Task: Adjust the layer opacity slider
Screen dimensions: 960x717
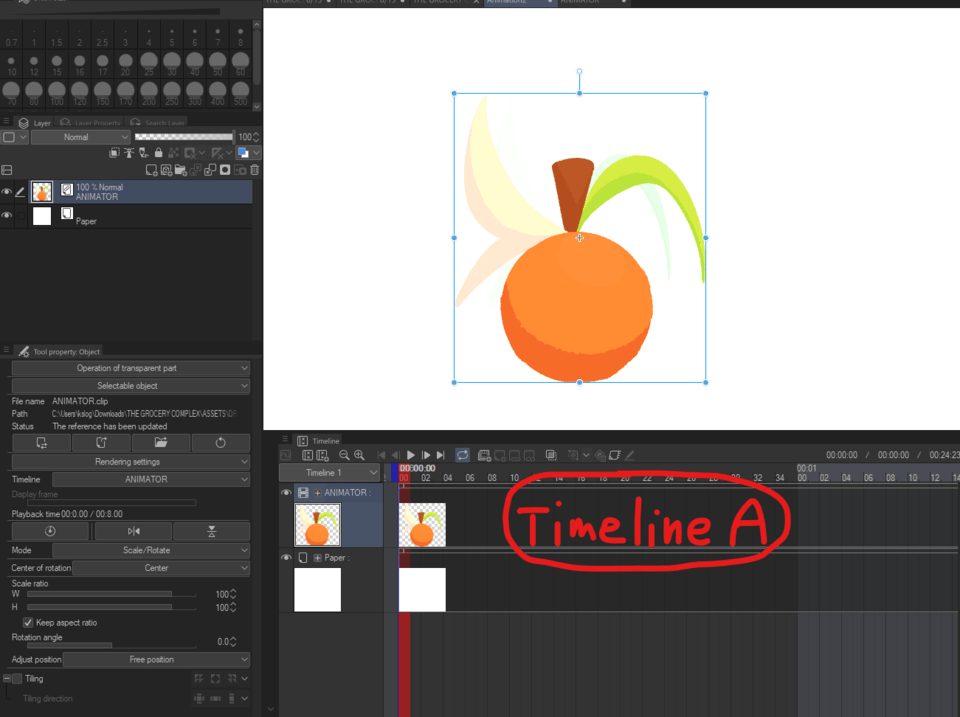Action: [x=184, y=137]
